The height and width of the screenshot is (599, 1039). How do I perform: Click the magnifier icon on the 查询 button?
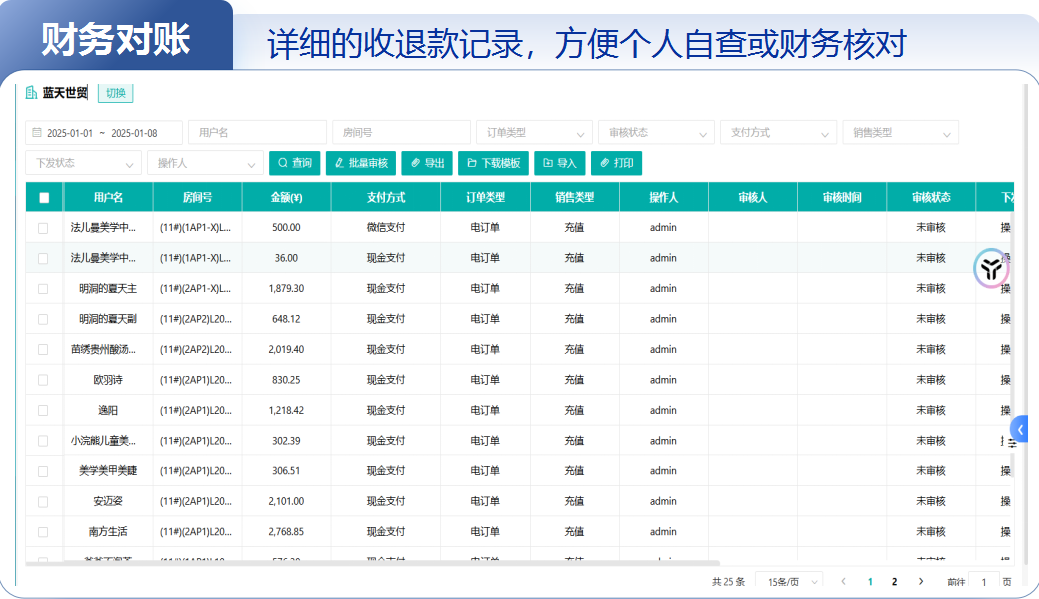click(282, 163)
